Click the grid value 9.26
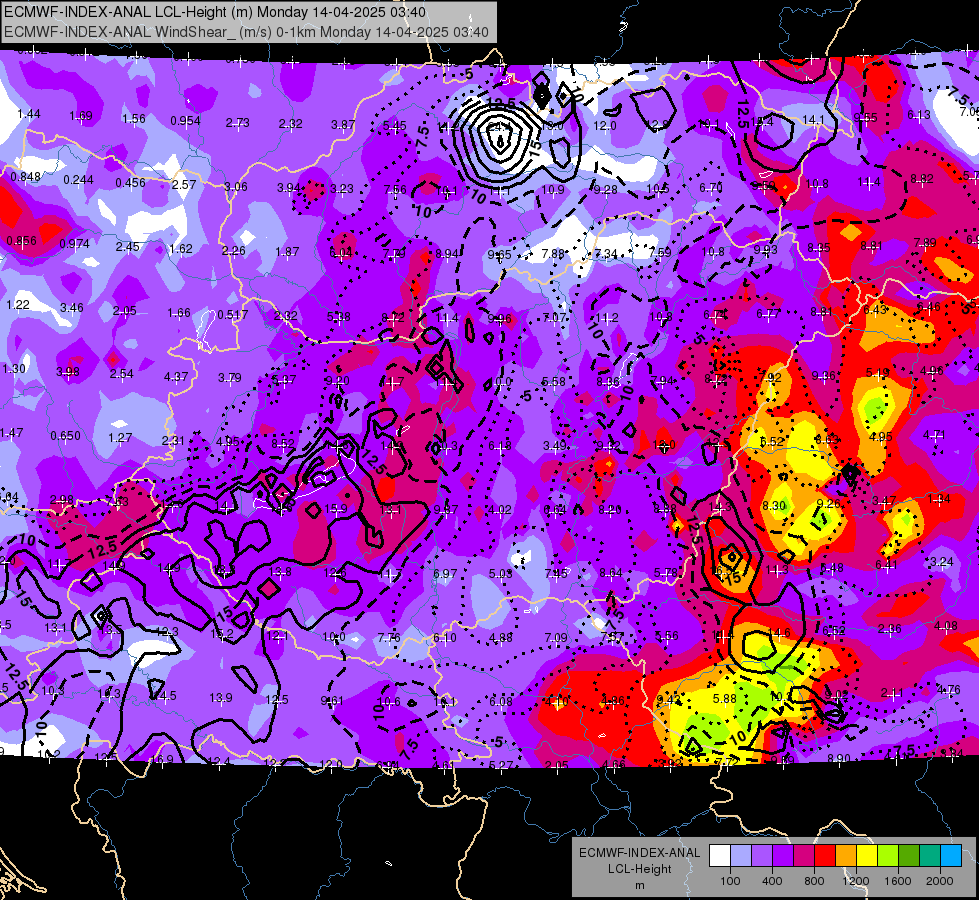 829,503
